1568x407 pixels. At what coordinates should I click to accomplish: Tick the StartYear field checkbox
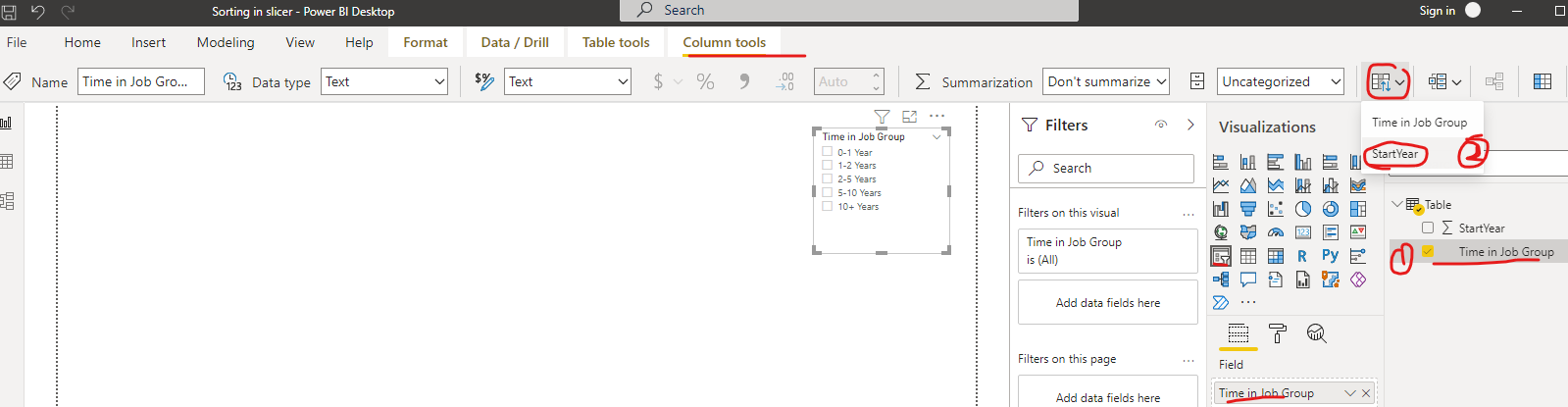(x=1428, y=228)
